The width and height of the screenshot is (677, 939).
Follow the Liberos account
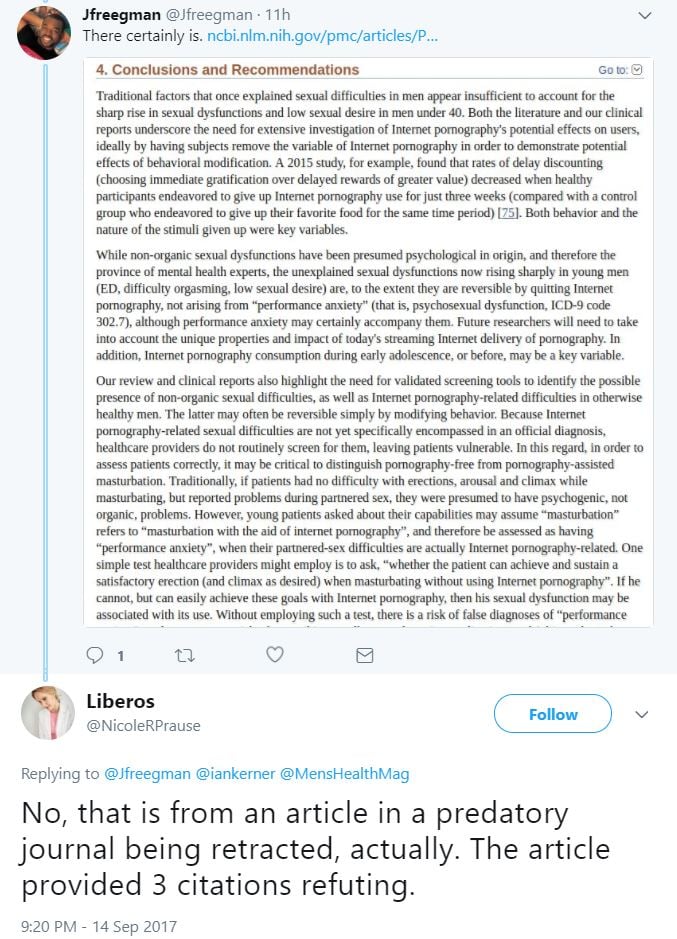coord(553,714)
